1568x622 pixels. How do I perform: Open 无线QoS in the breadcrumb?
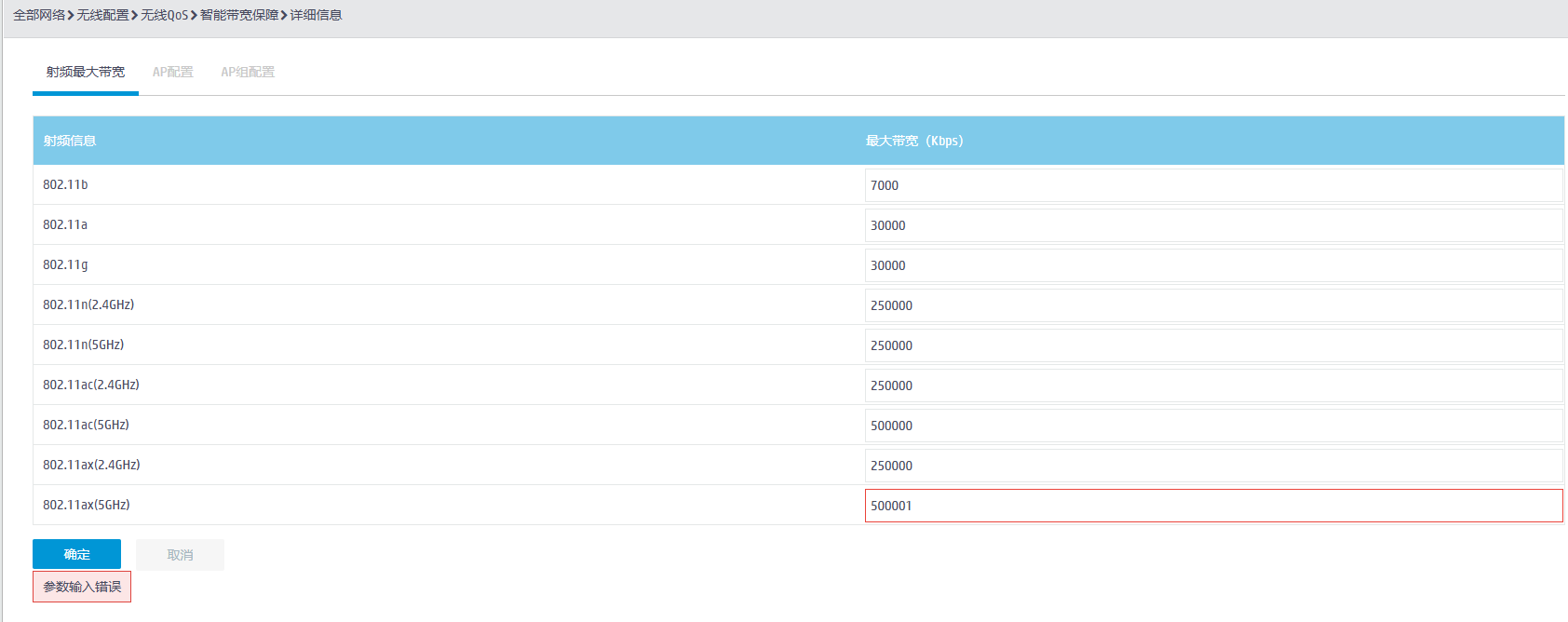(x=164, y=15)
